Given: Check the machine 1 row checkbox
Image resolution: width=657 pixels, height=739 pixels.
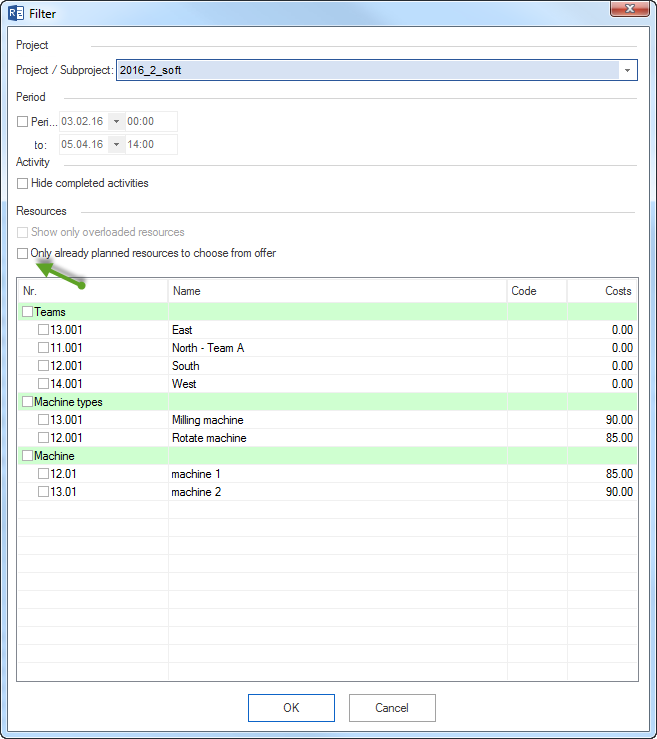Looking at the screenshot, I should (x=43, y=474).
